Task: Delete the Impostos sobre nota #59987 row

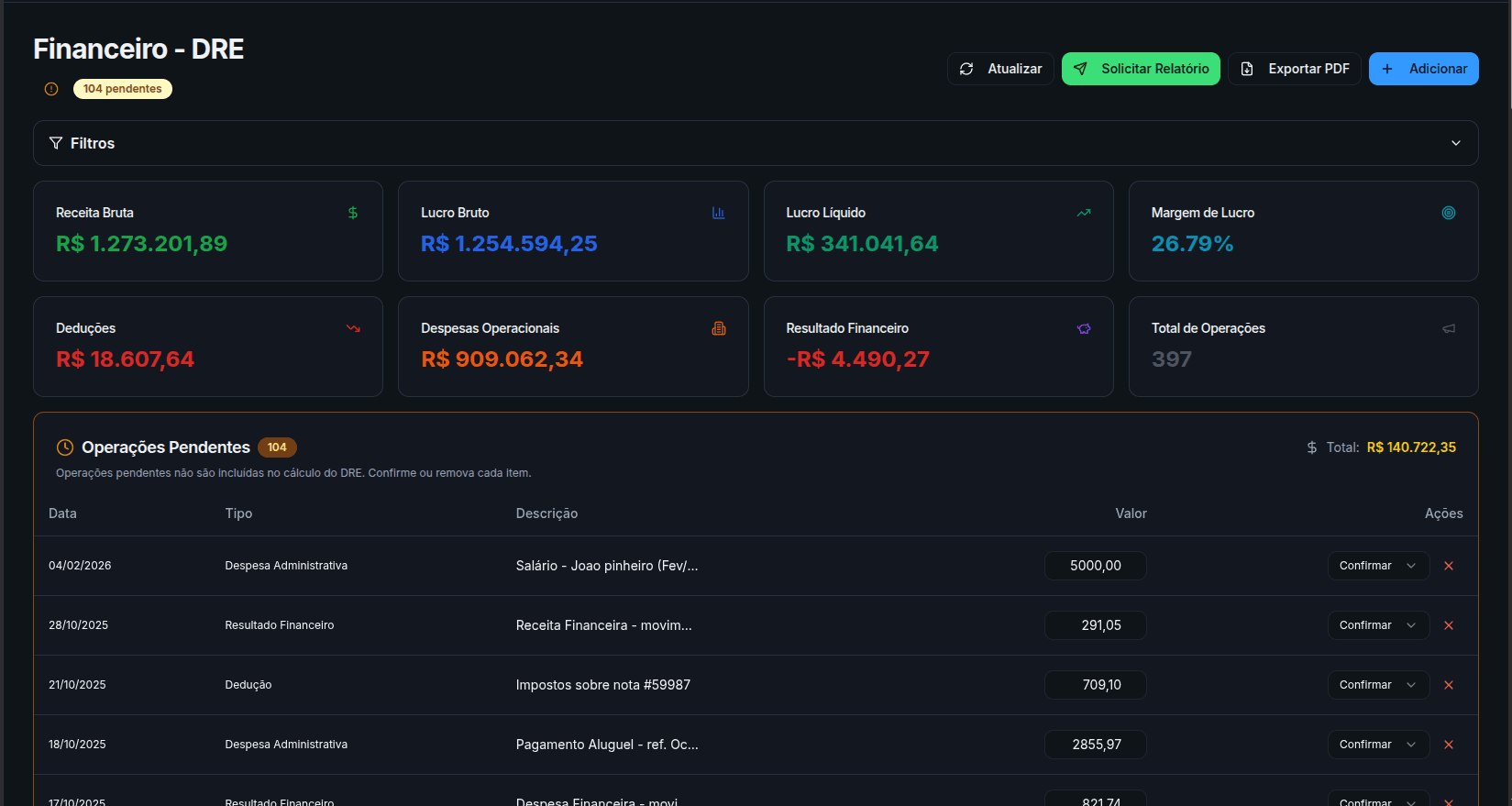Action: (x=1449, y=685)
